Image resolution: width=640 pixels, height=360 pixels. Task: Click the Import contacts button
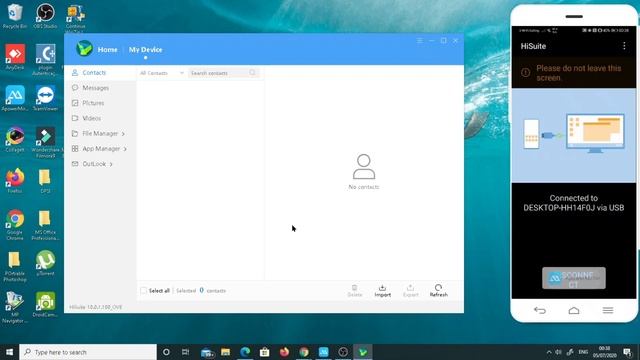(382, 291)
